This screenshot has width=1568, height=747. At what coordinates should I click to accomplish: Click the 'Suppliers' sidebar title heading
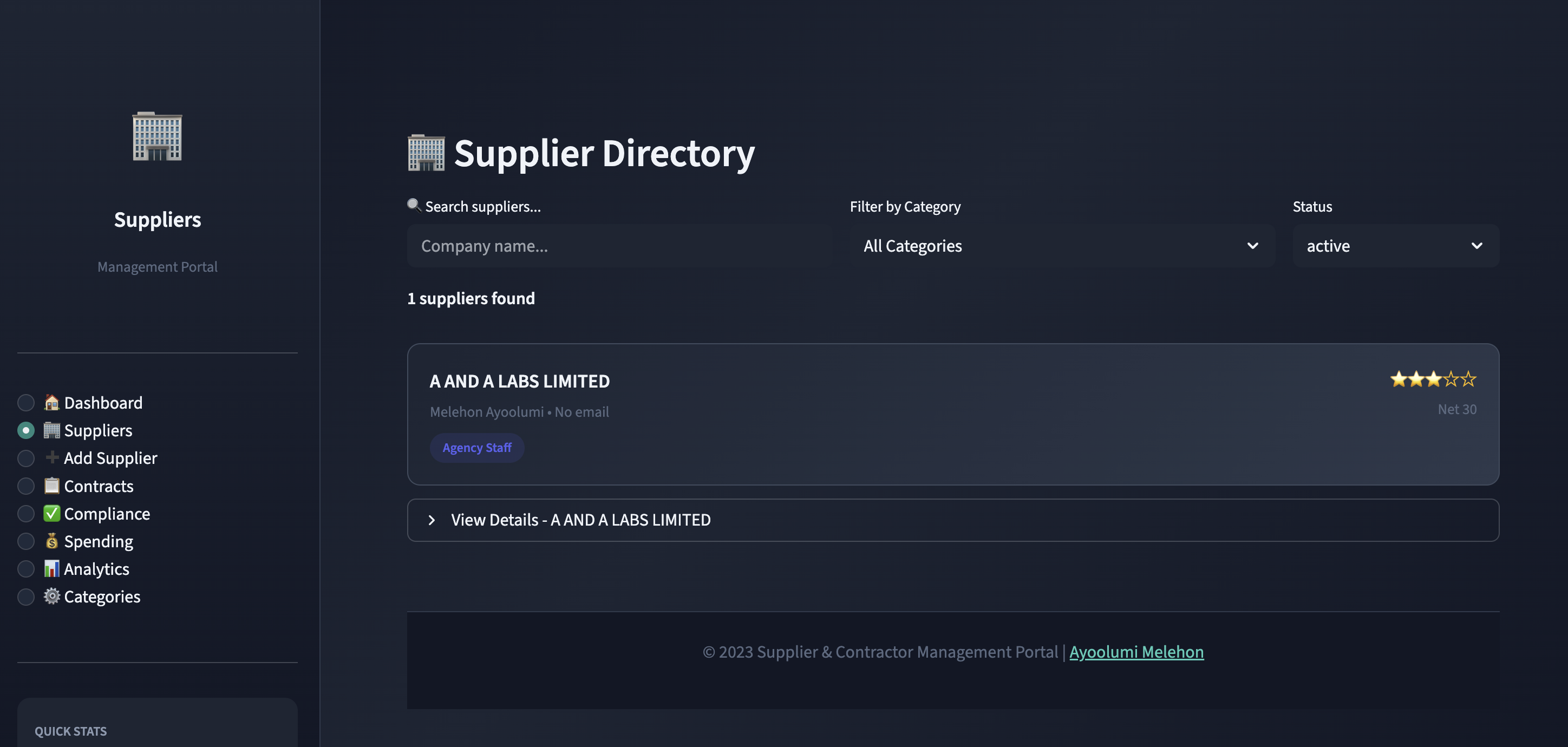(157, 219)
